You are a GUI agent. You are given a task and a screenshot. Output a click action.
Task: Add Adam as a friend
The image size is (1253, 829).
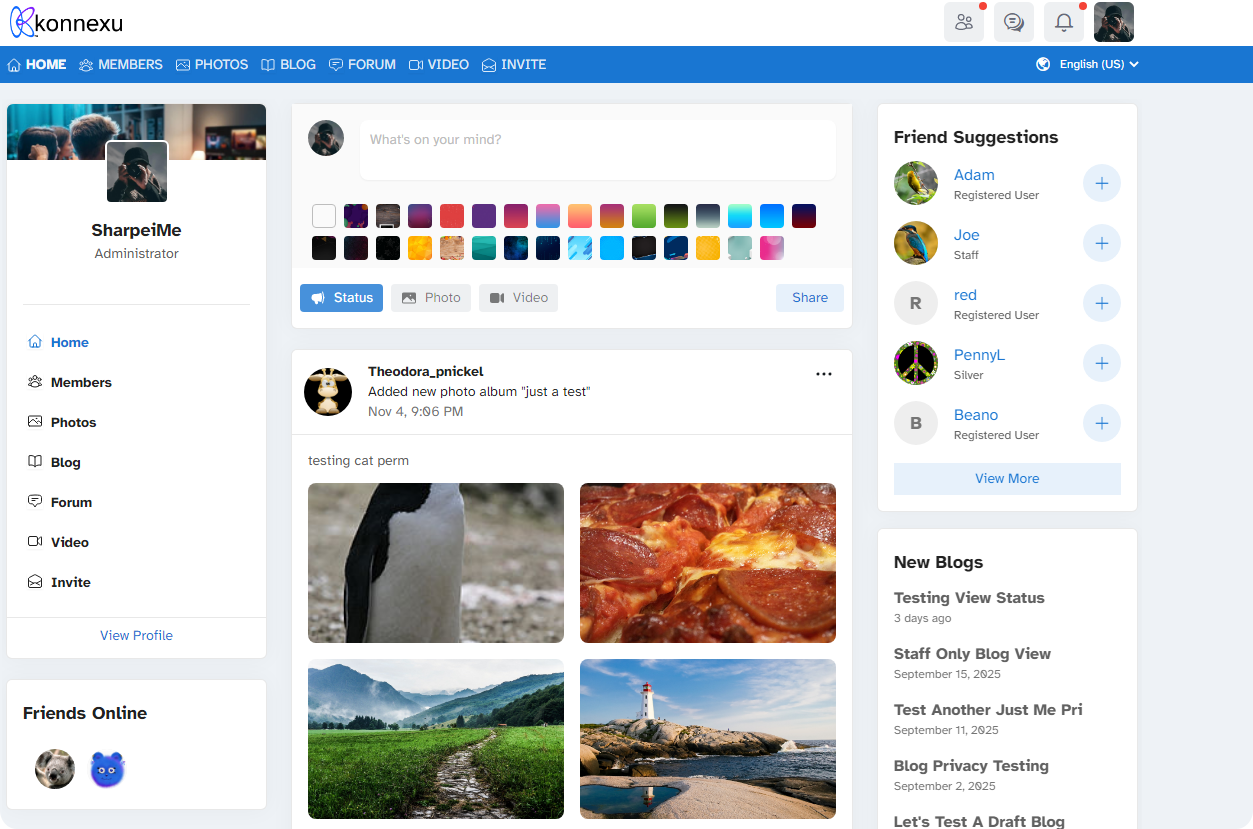tap(1101, 183)
